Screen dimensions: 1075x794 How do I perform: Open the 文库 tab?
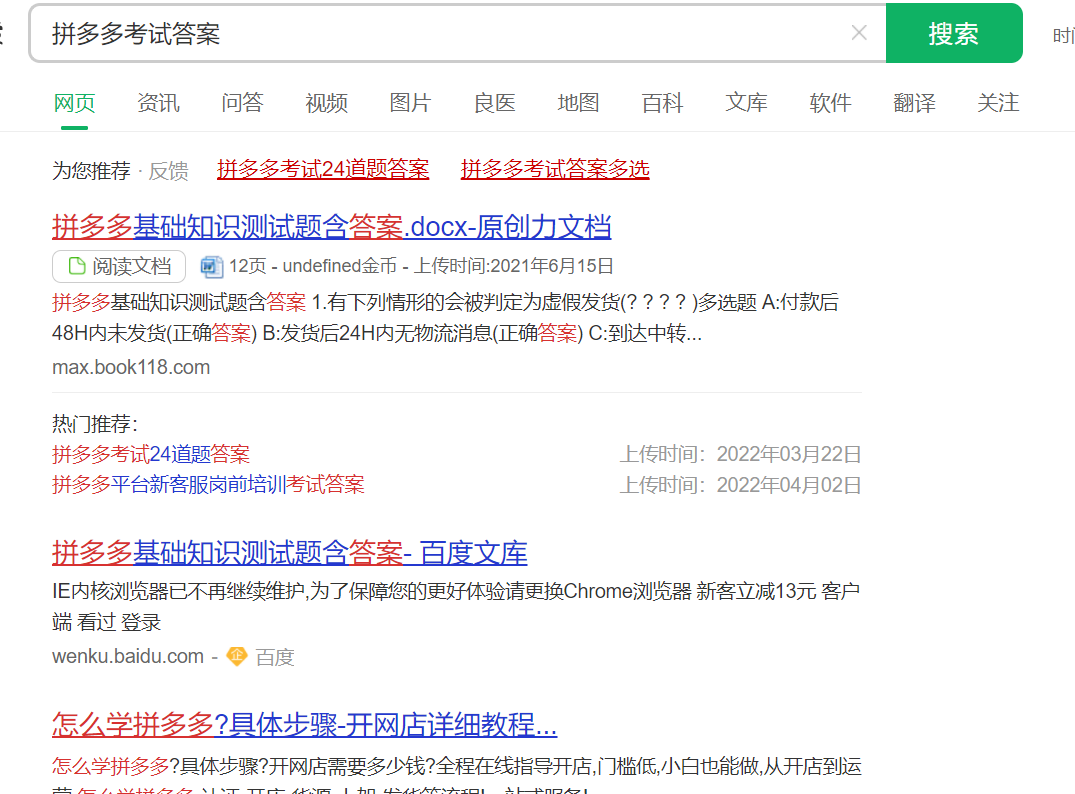click(x=746, y=103)
